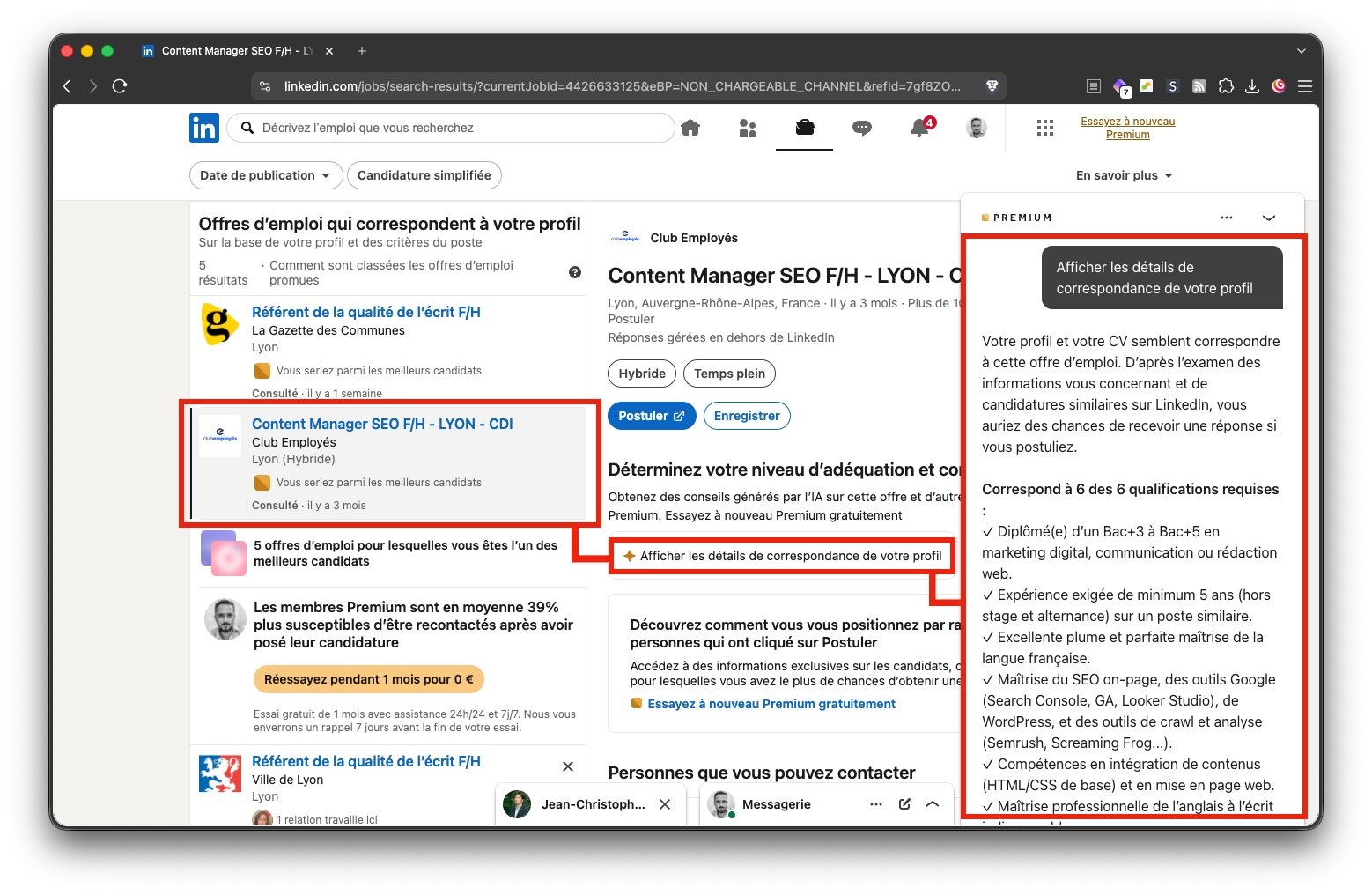
Task: Click the Club Employés logo in the job list
Action: (x=219, y=436)
